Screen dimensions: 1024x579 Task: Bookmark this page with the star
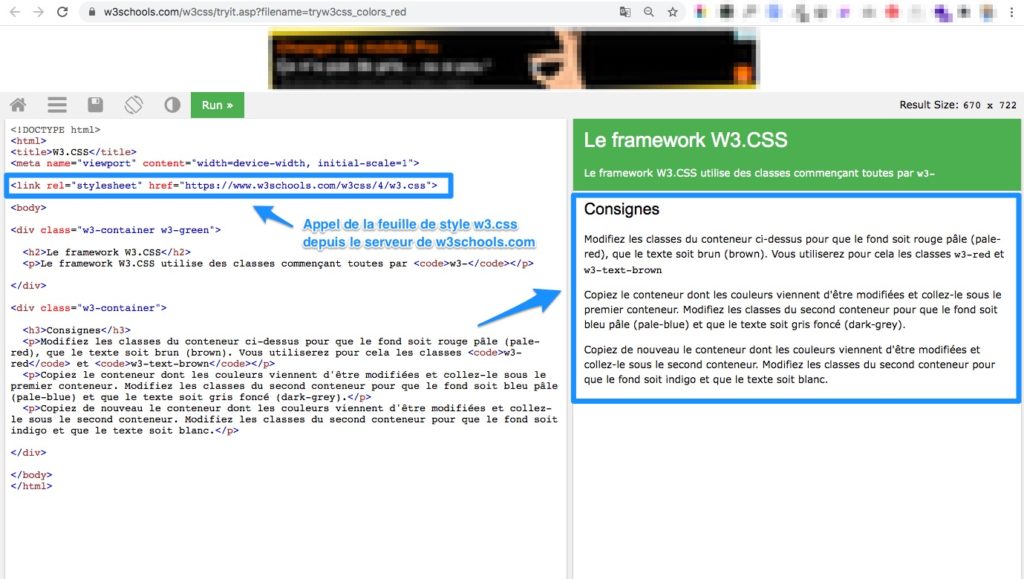pyautogui.click(x=673, y=12)
